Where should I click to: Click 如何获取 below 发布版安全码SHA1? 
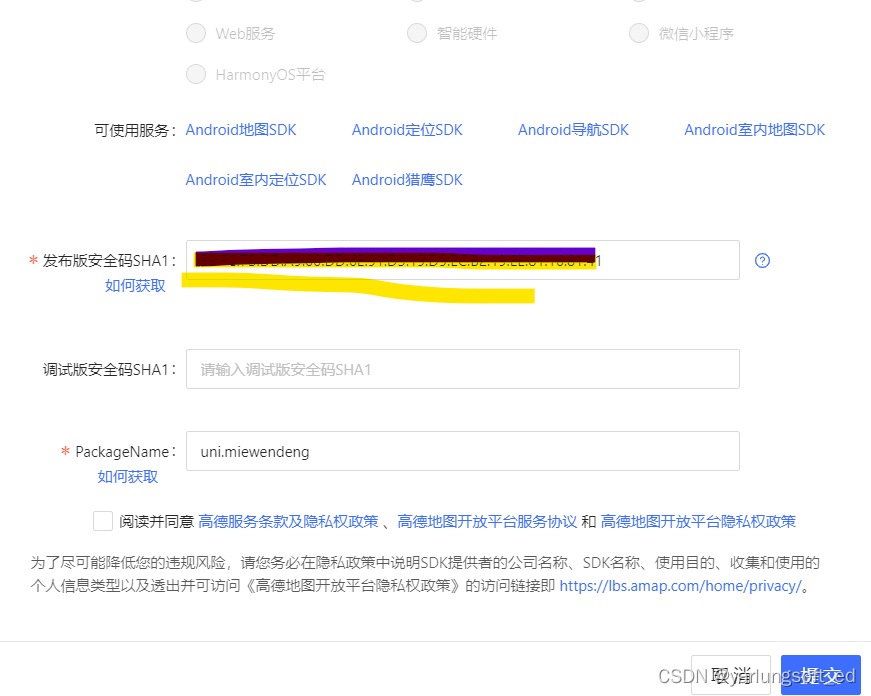(x=135, y=284)
